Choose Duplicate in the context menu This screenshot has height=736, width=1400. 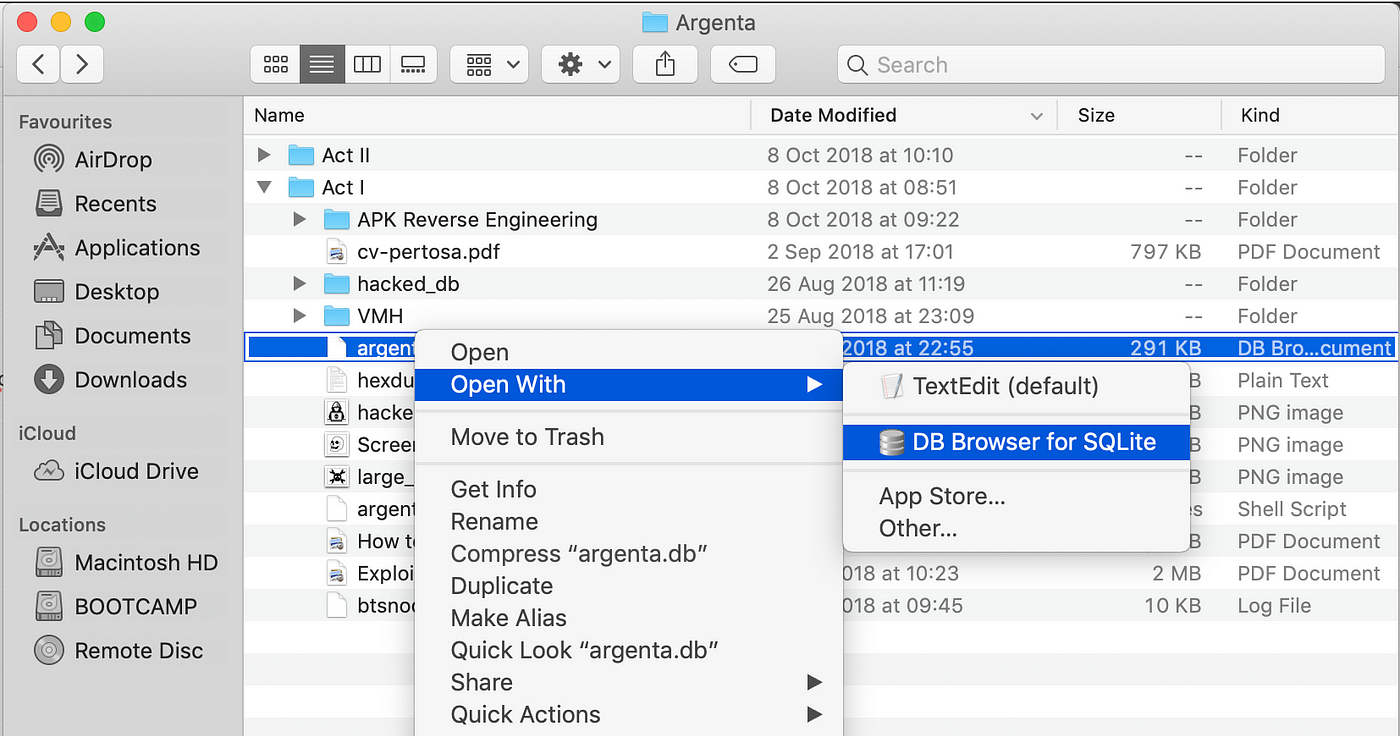click(x=629, y=586)
